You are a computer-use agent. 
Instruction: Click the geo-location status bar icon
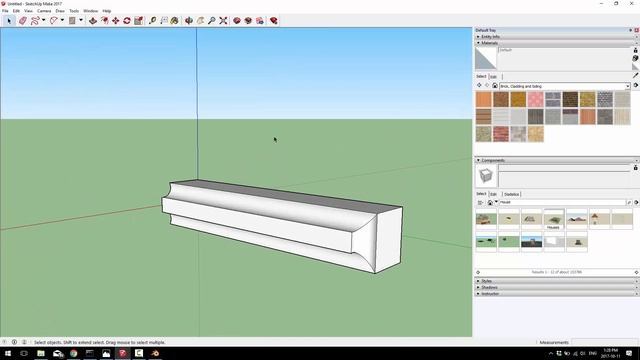(x=4, y=342)
